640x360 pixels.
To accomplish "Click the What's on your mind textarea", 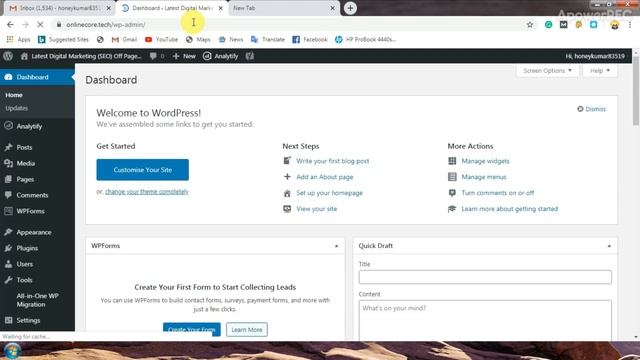I will point(485,320).
